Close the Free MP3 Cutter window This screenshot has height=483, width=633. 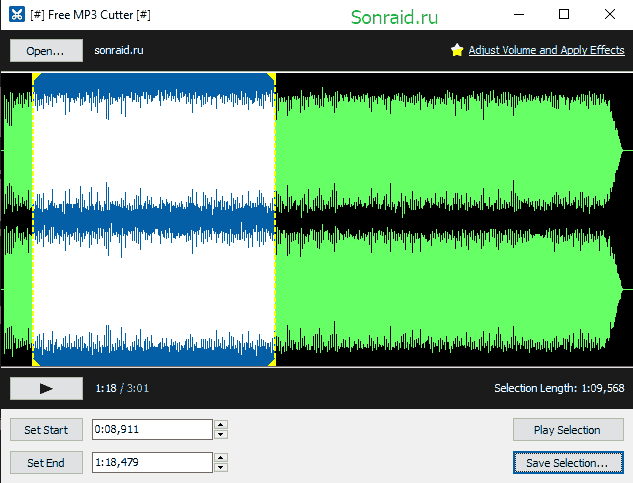coord(610,15)
